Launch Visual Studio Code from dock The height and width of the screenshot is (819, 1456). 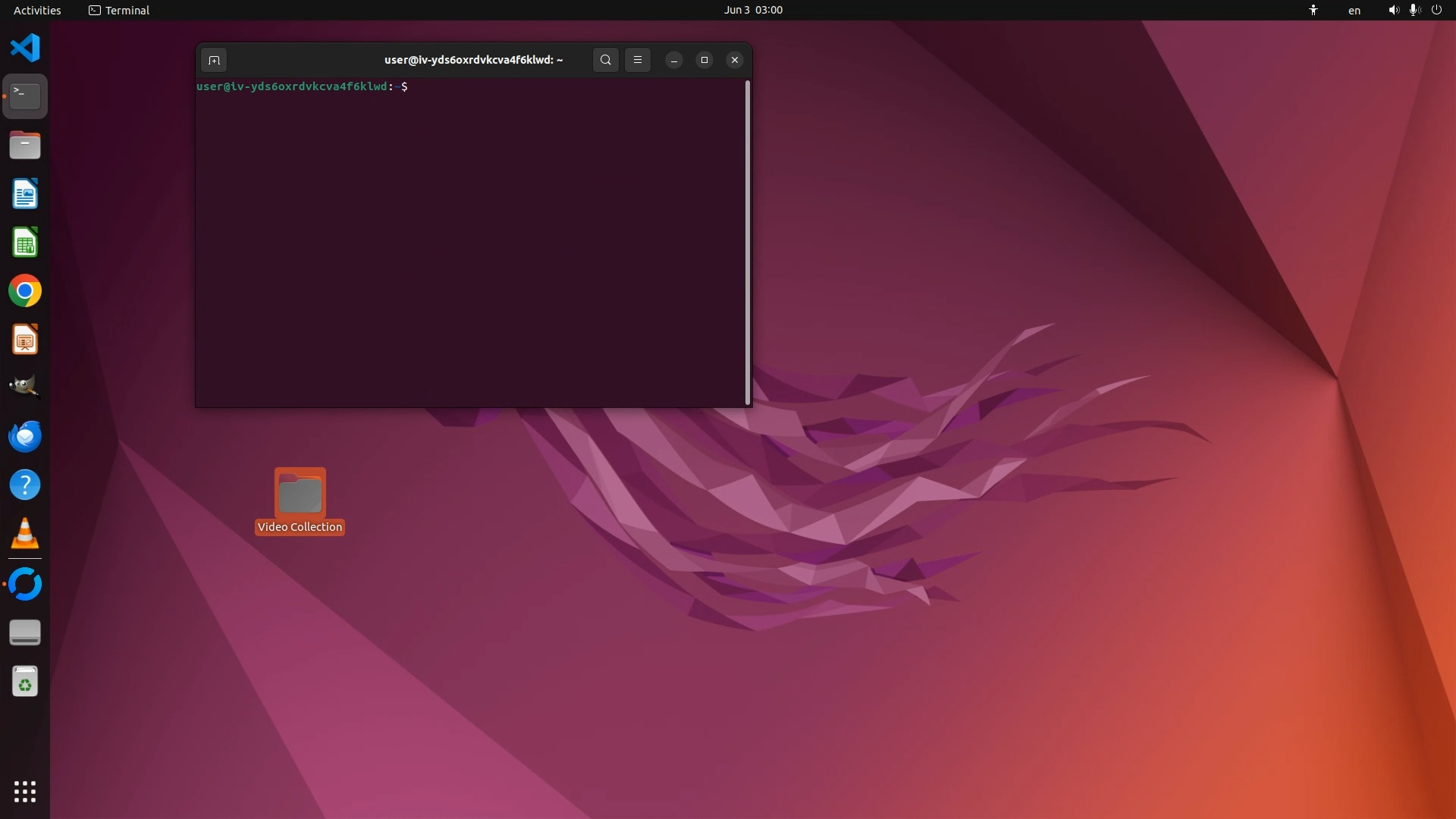click(x=25, y=48)
